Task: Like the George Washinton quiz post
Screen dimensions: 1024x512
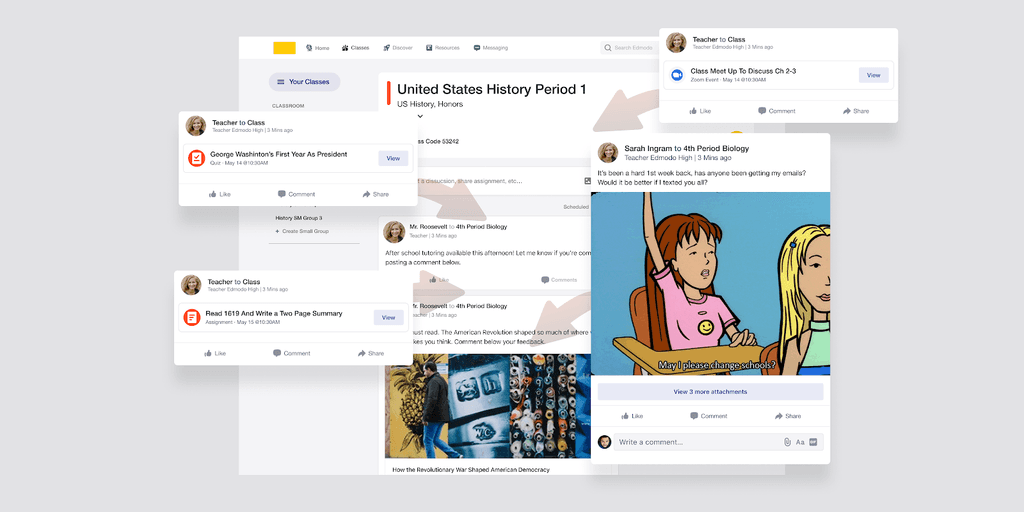Action: click(x=219, y=194)
